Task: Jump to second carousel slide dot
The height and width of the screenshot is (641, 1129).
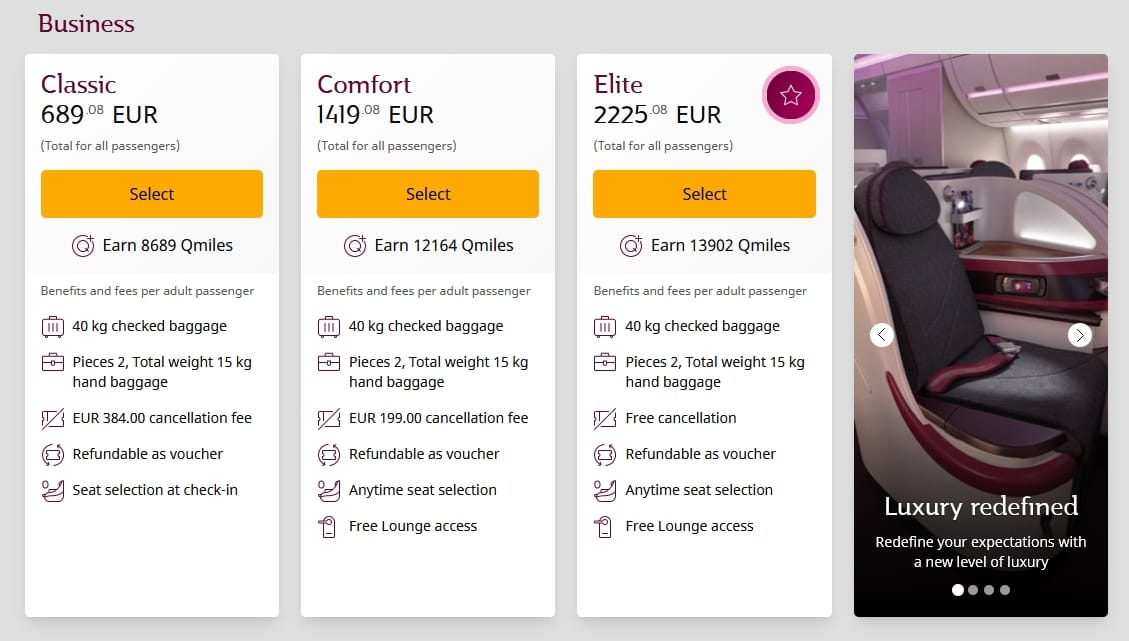Action: (973, 590)
